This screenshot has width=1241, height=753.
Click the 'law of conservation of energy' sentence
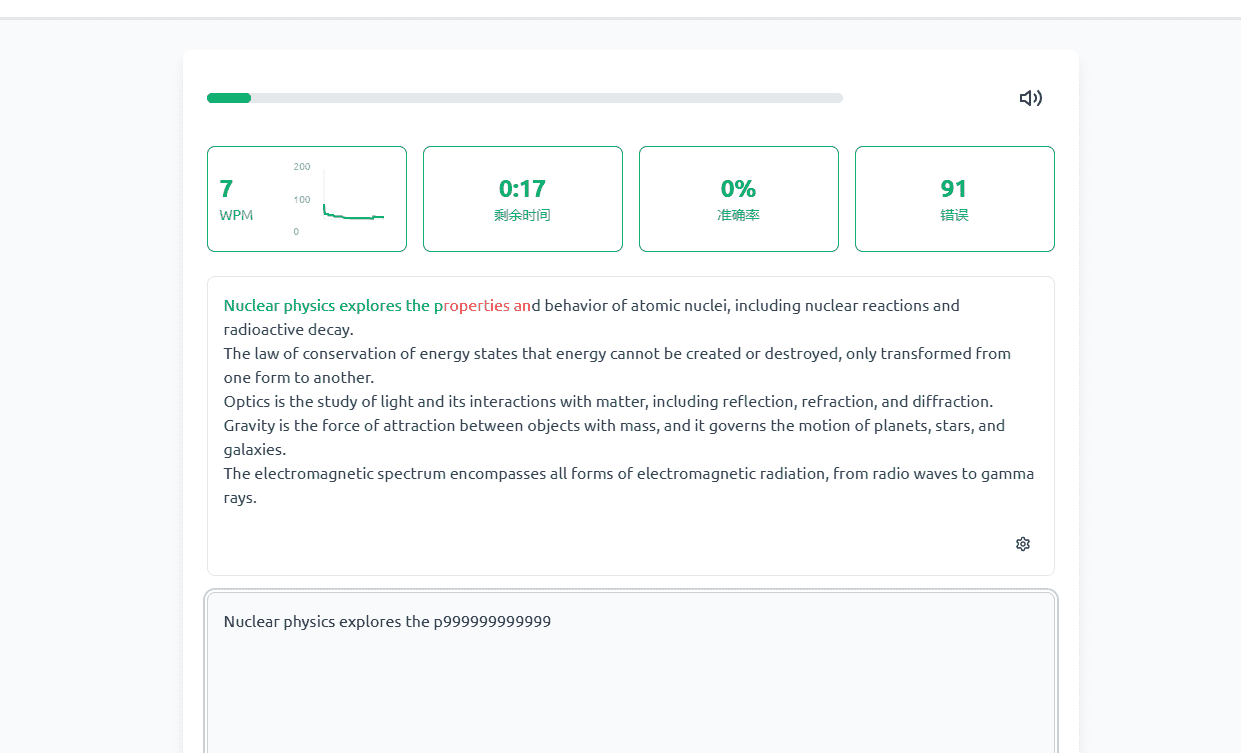click(617, 365)
